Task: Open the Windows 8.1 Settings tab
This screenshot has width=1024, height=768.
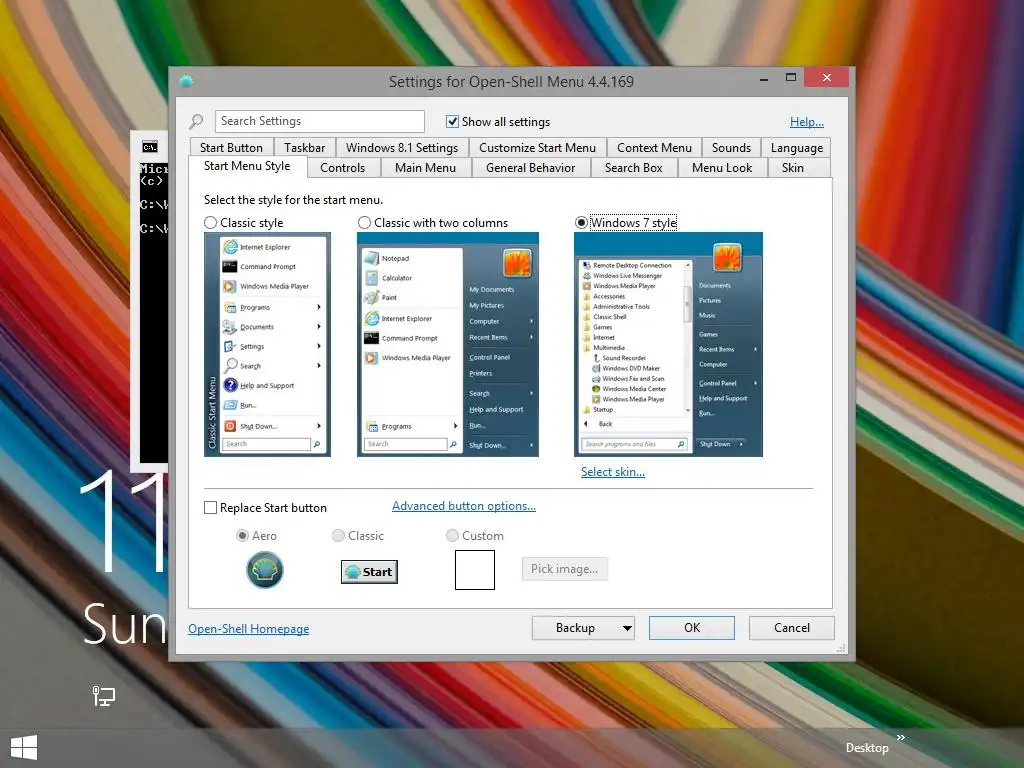Action: click(x=402, y=148)
